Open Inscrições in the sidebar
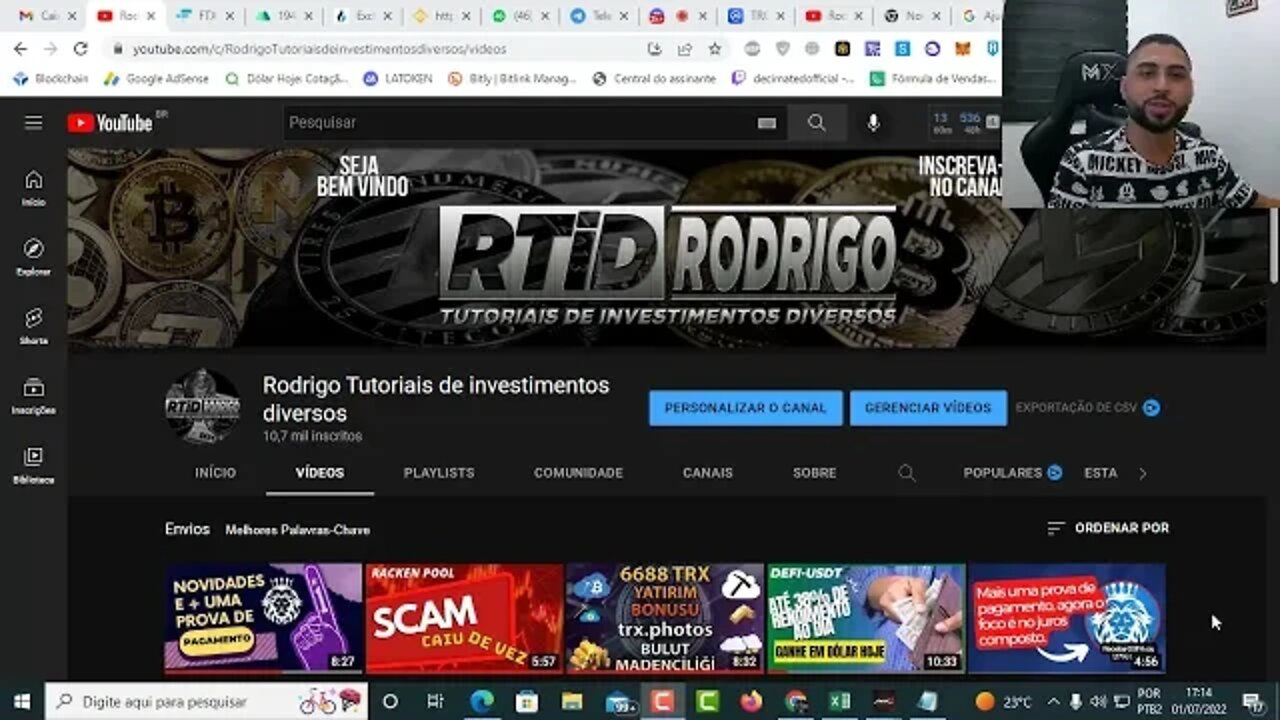Viewport: 1280px width, 720px height. pos(34,396)
